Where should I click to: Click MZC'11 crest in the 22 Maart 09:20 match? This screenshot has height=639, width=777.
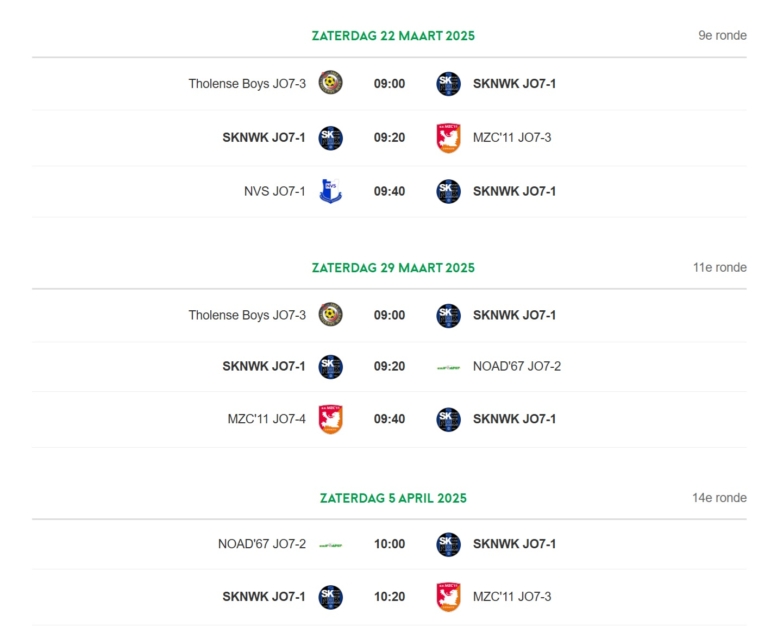coord(448,138)
